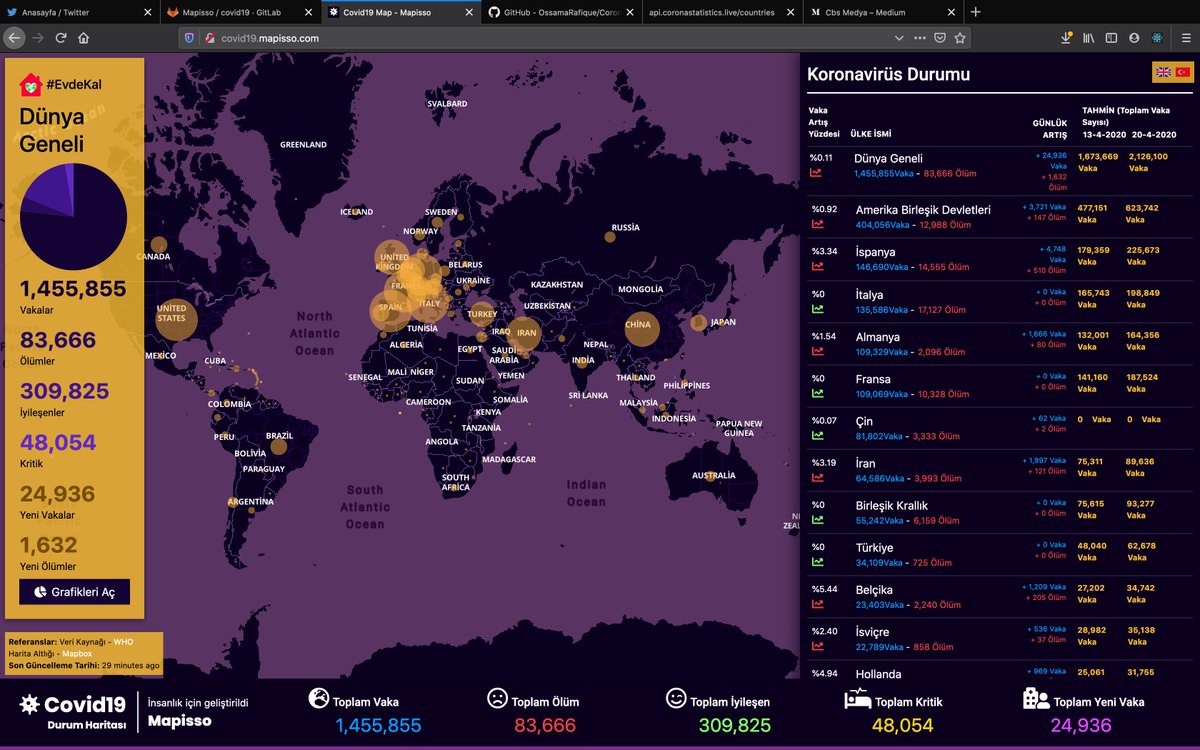This screenshot has width=1200, height=750.
Task: Click the green trend icon in Türkiye row
Action: point(816,562)
